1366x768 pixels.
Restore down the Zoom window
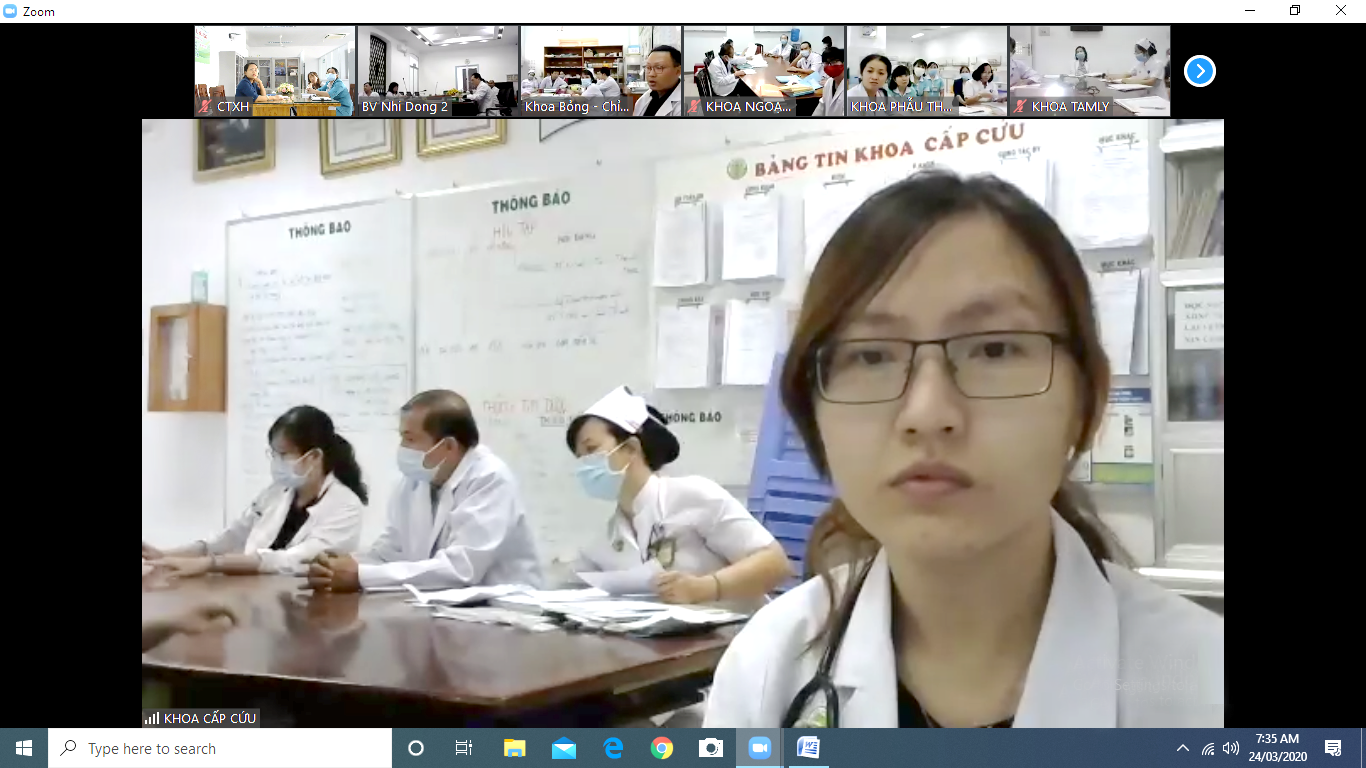[1296, 11]
